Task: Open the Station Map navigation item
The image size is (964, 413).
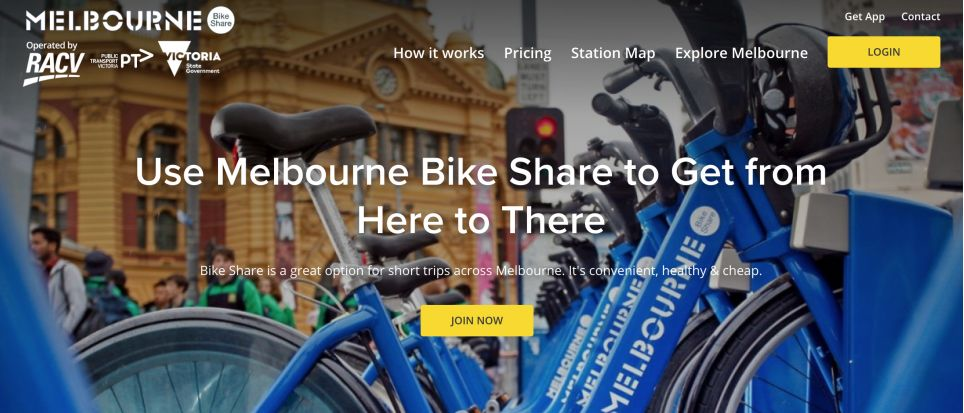Action: 613,53
